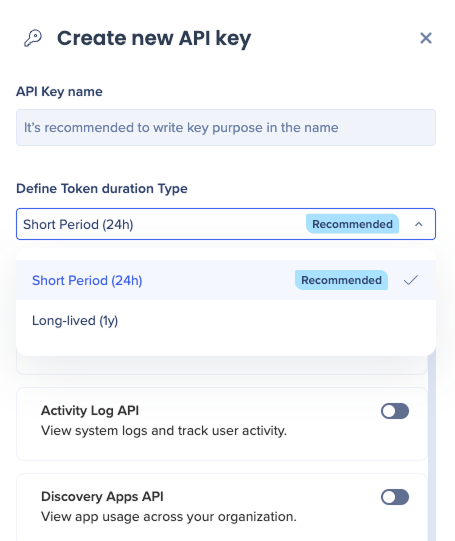Open the Token duration type combo box
This screenshot has height=541, width=455.
coord(226,224)
